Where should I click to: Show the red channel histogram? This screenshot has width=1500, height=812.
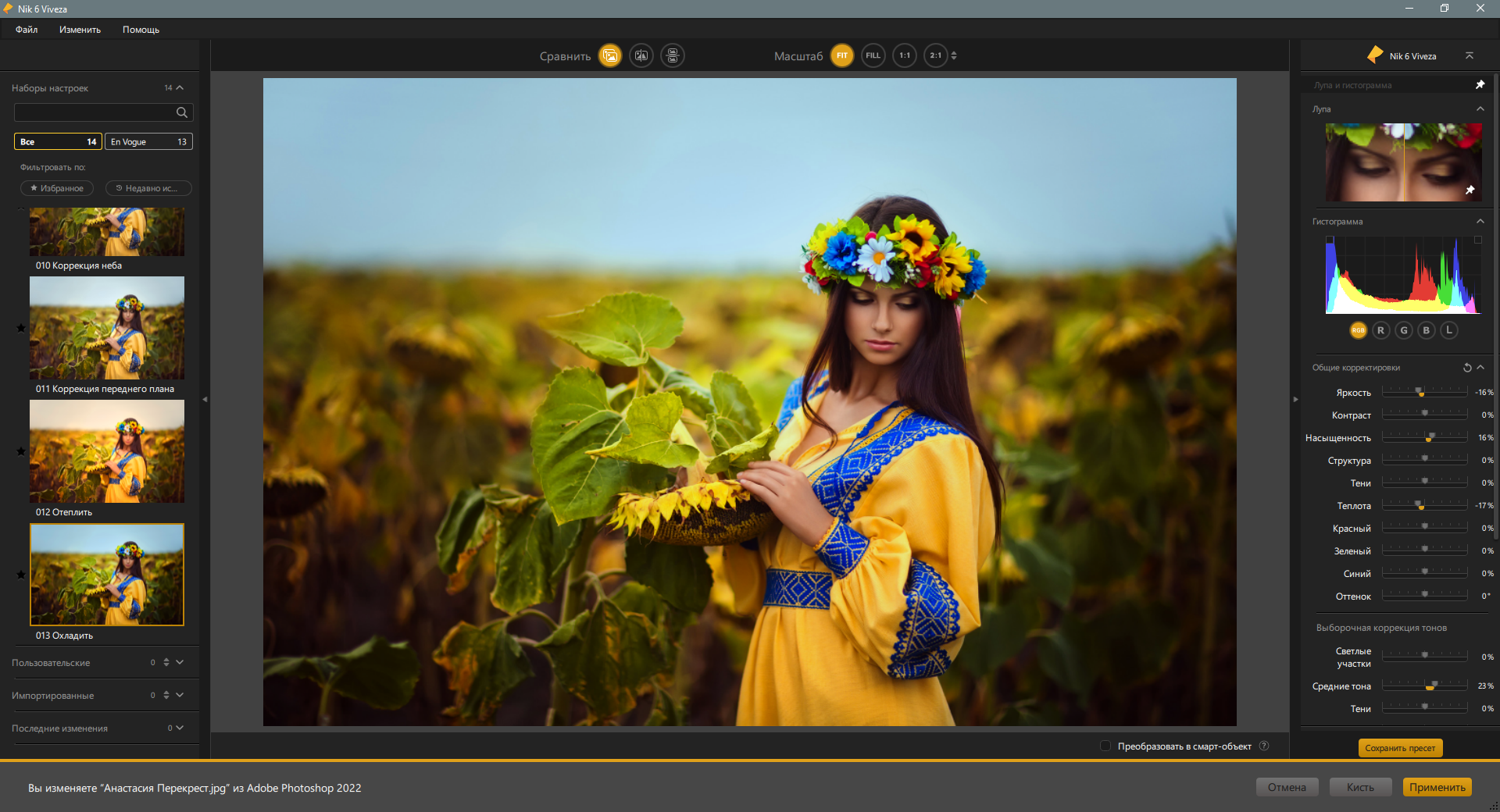tap(1380, 330)
